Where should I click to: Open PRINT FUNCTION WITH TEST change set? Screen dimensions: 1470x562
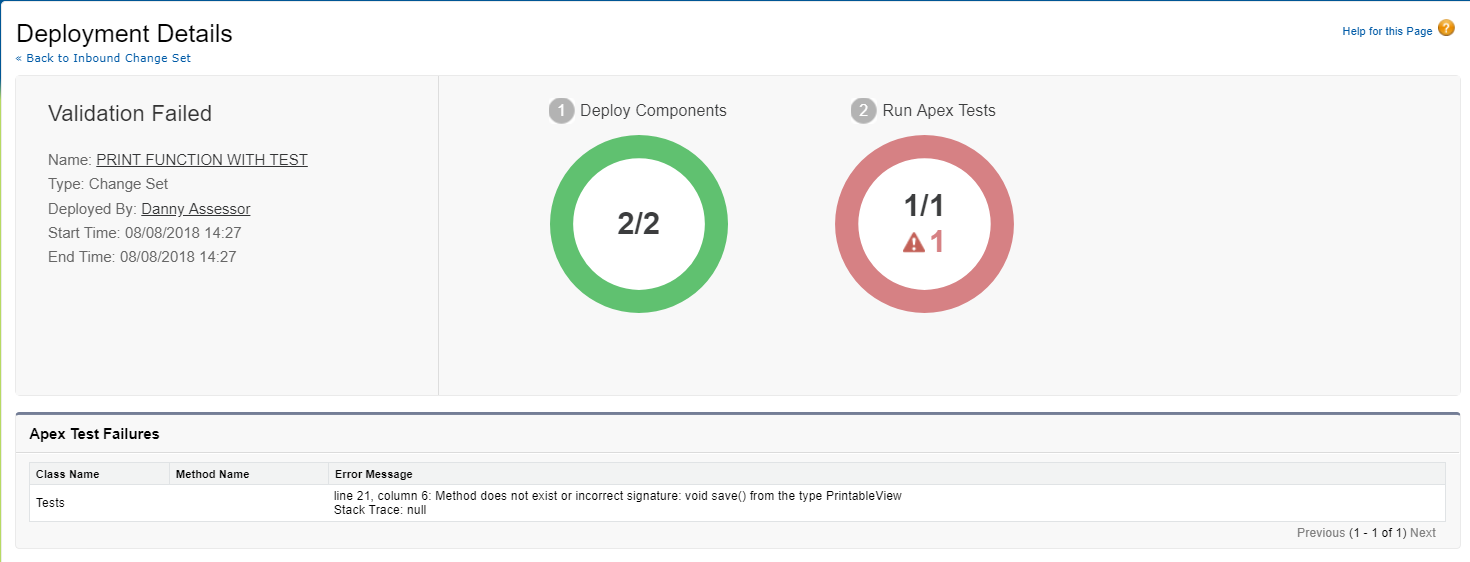(x=202, y=160)
